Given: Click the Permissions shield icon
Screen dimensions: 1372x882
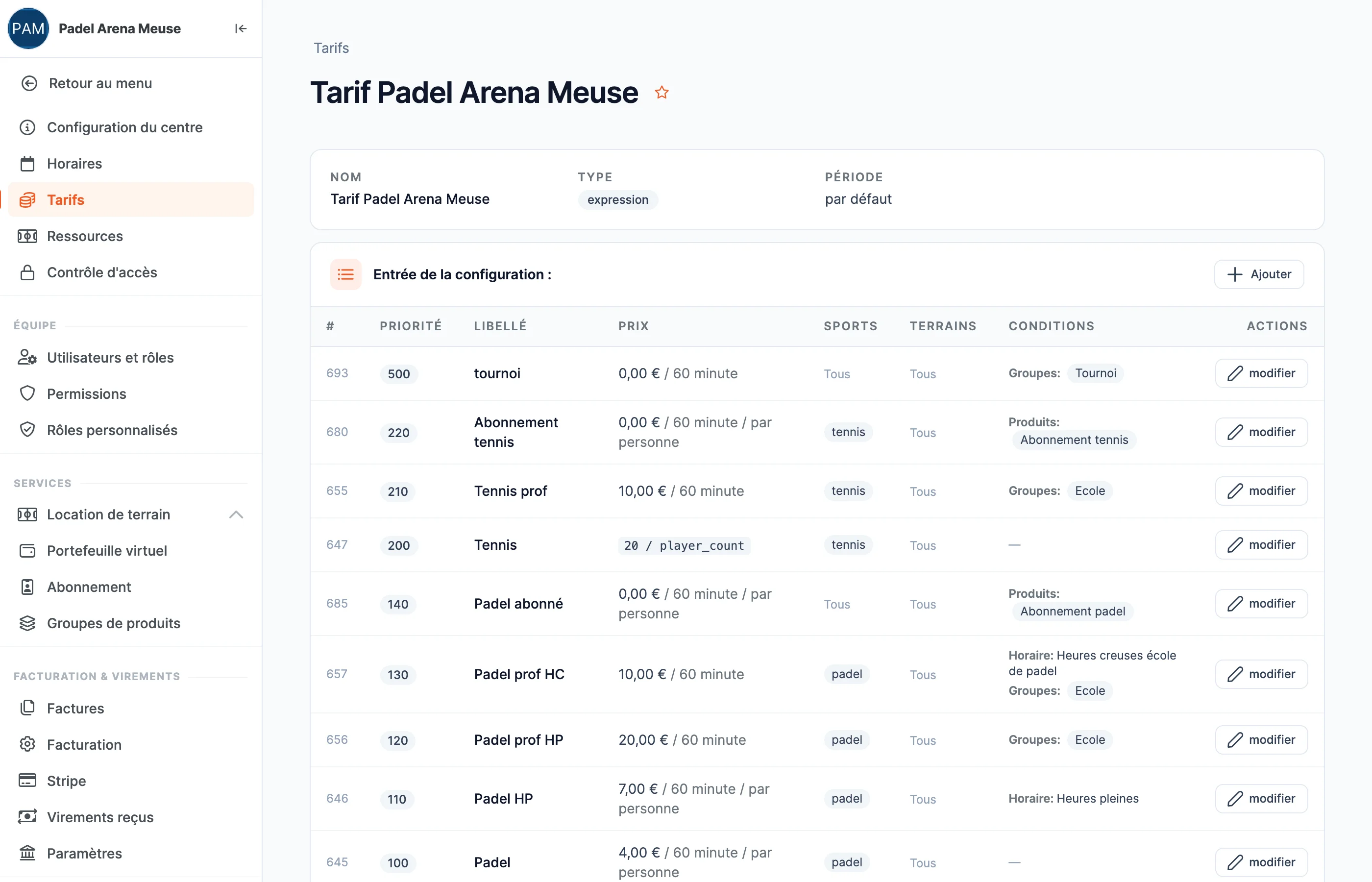Looking at the screenshot, I should pos(27,393).
